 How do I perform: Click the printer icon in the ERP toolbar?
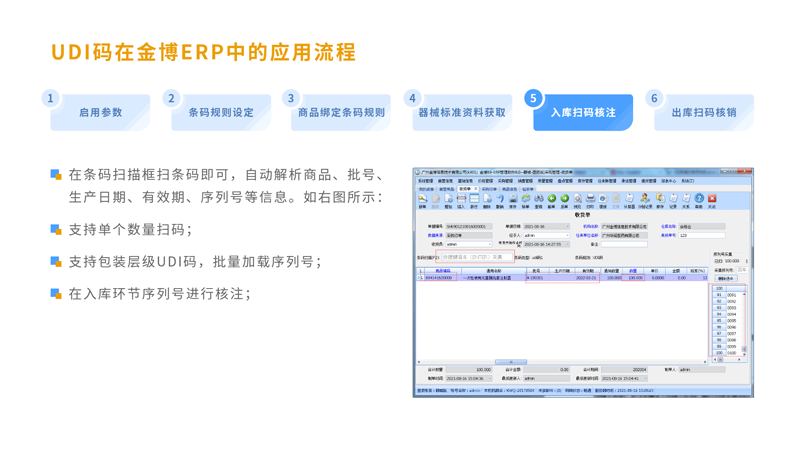click(590, 199)
